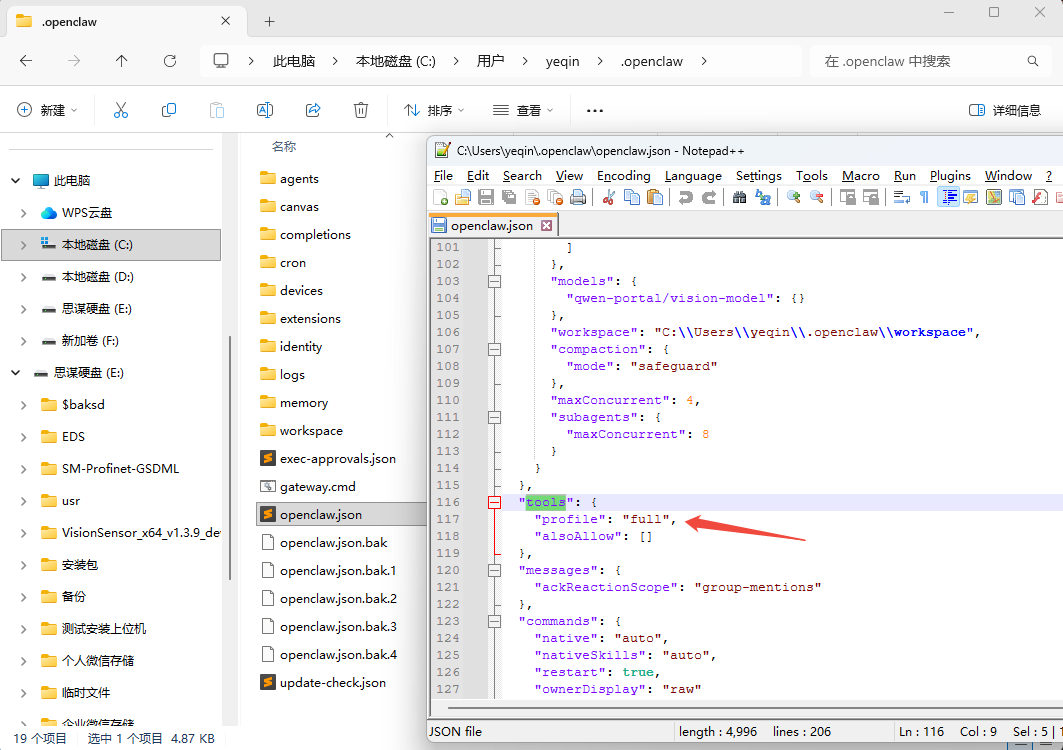The height and width of the screenshot is (750, 1063).
Task: Click the Cut scissors icon in Notepad++ toolbar
Action: pos(608,197)
